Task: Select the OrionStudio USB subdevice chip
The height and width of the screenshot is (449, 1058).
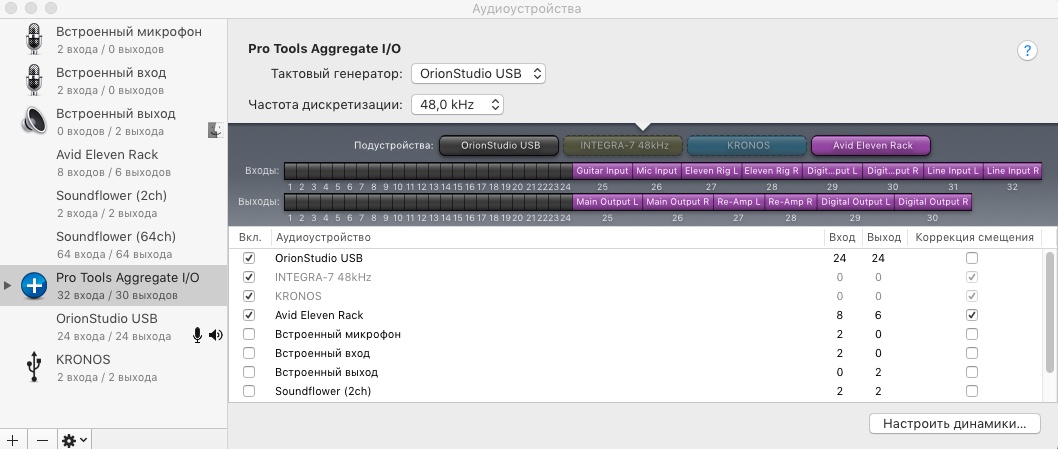Action: click(x=499, y=145)
